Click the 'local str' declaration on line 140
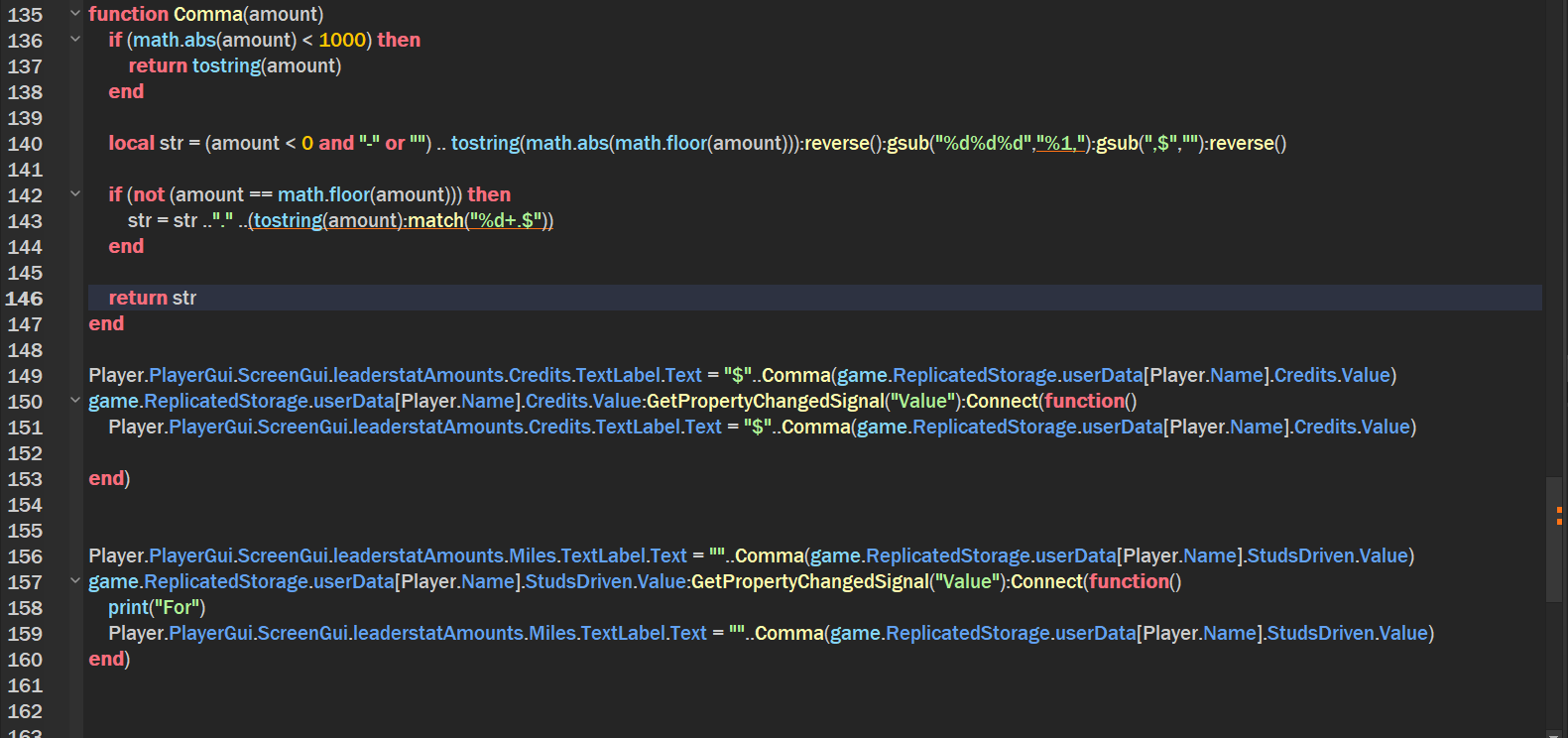Screen dimensions: 1568x738 coord(146,143)
